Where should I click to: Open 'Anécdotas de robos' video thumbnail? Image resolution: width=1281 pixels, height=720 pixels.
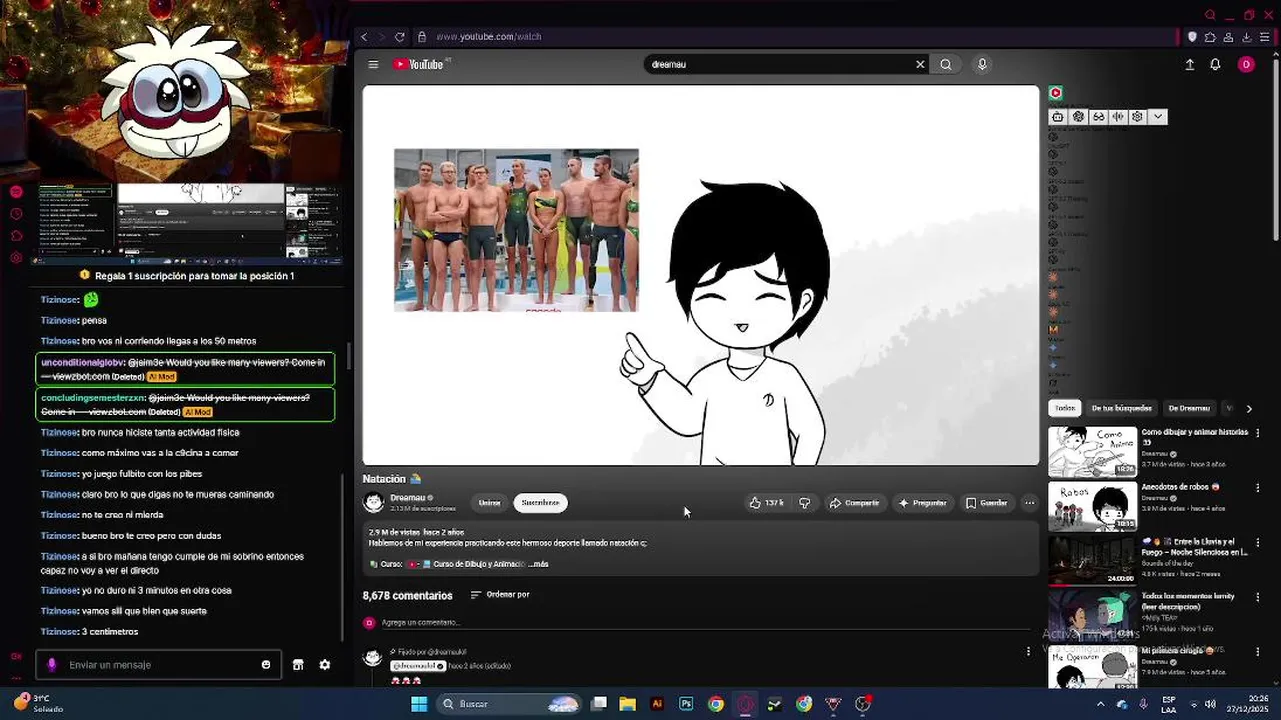(x=1092, y=507)
